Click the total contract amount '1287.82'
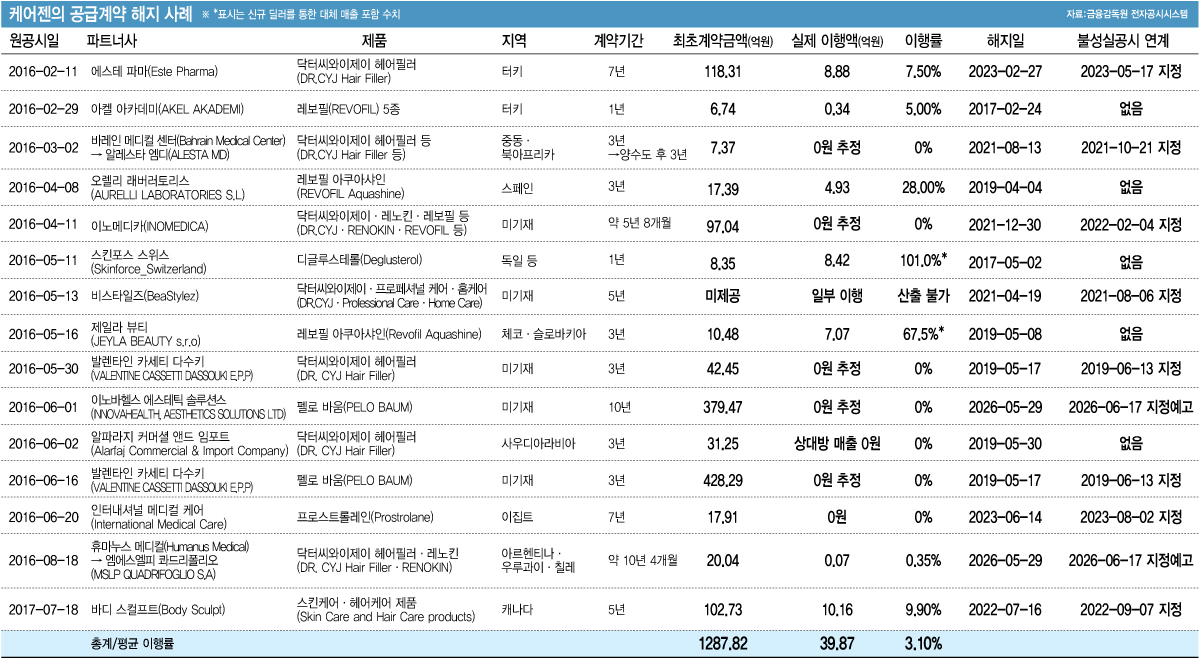The image size is (1200, 658). click(x=723, y=645)
